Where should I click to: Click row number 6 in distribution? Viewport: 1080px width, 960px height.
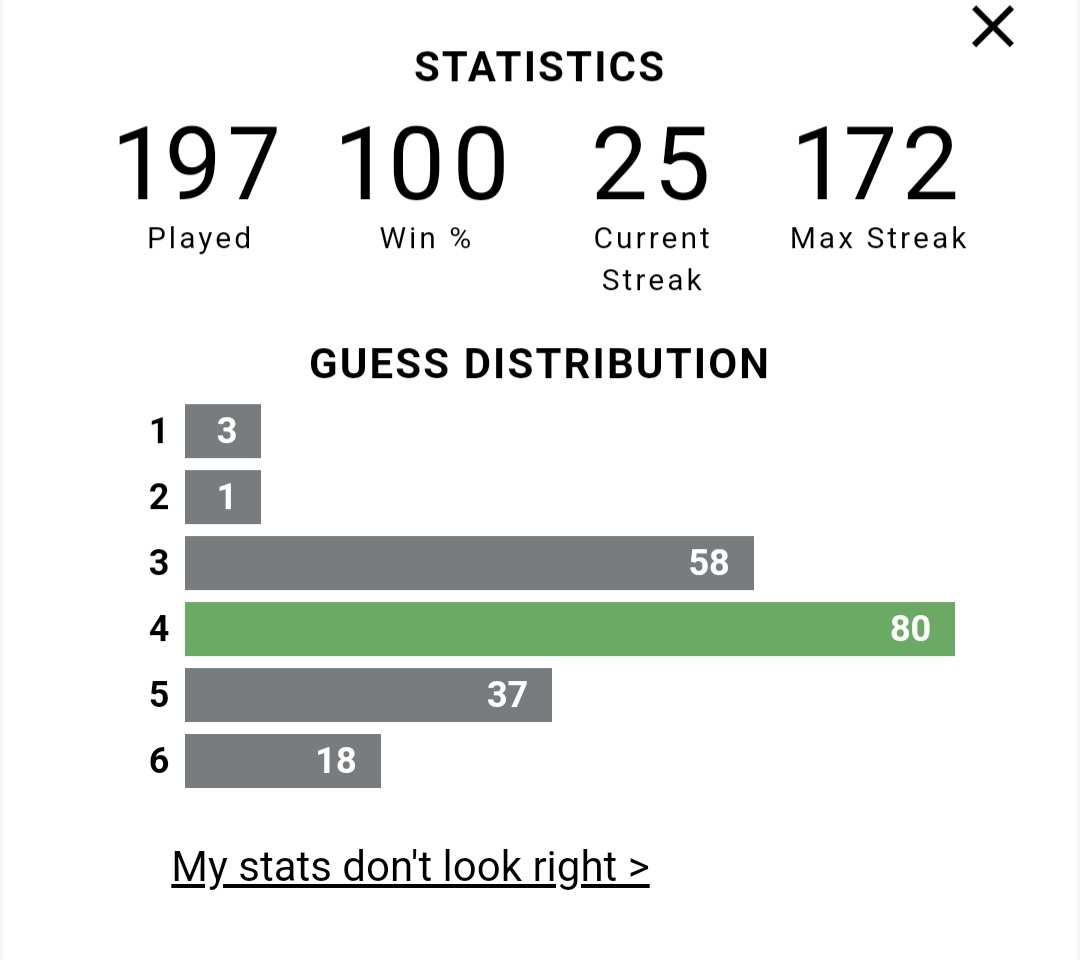tap(159, 761)
